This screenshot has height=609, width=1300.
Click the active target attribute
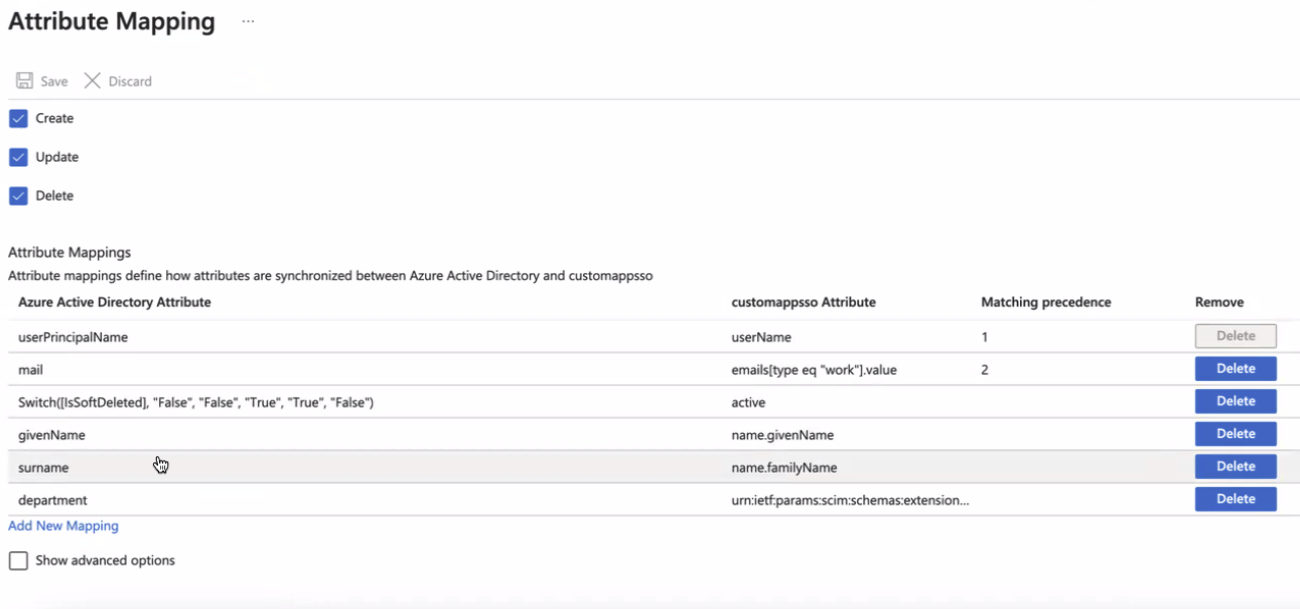point(748,402)
